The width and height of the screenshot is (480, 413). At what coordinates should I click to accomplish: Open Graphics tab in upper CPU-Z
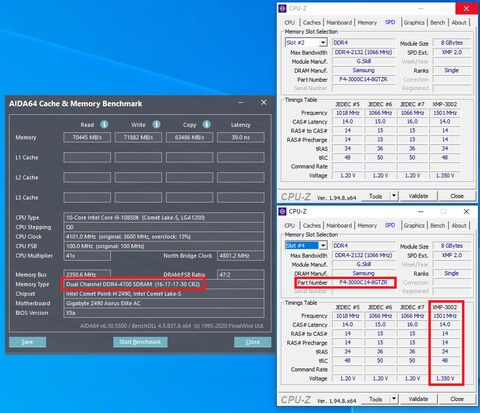click(x=414, y=22)
